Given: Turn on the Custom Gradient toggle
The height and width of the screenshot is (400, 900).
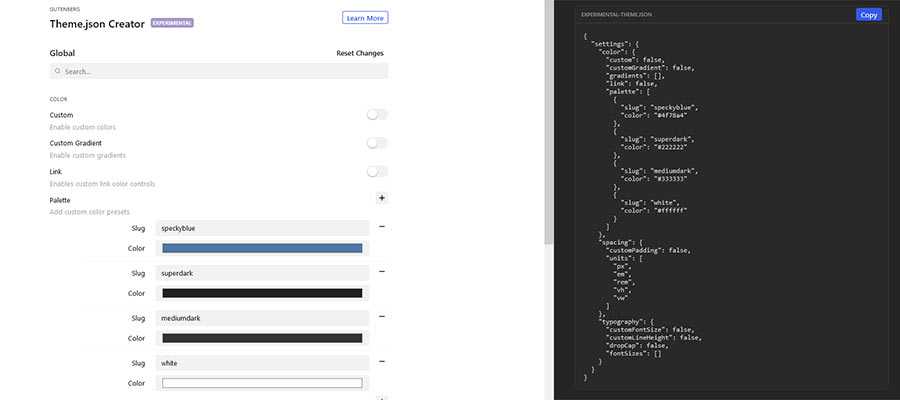Looking at the screenshot, I should click(376, 143).
